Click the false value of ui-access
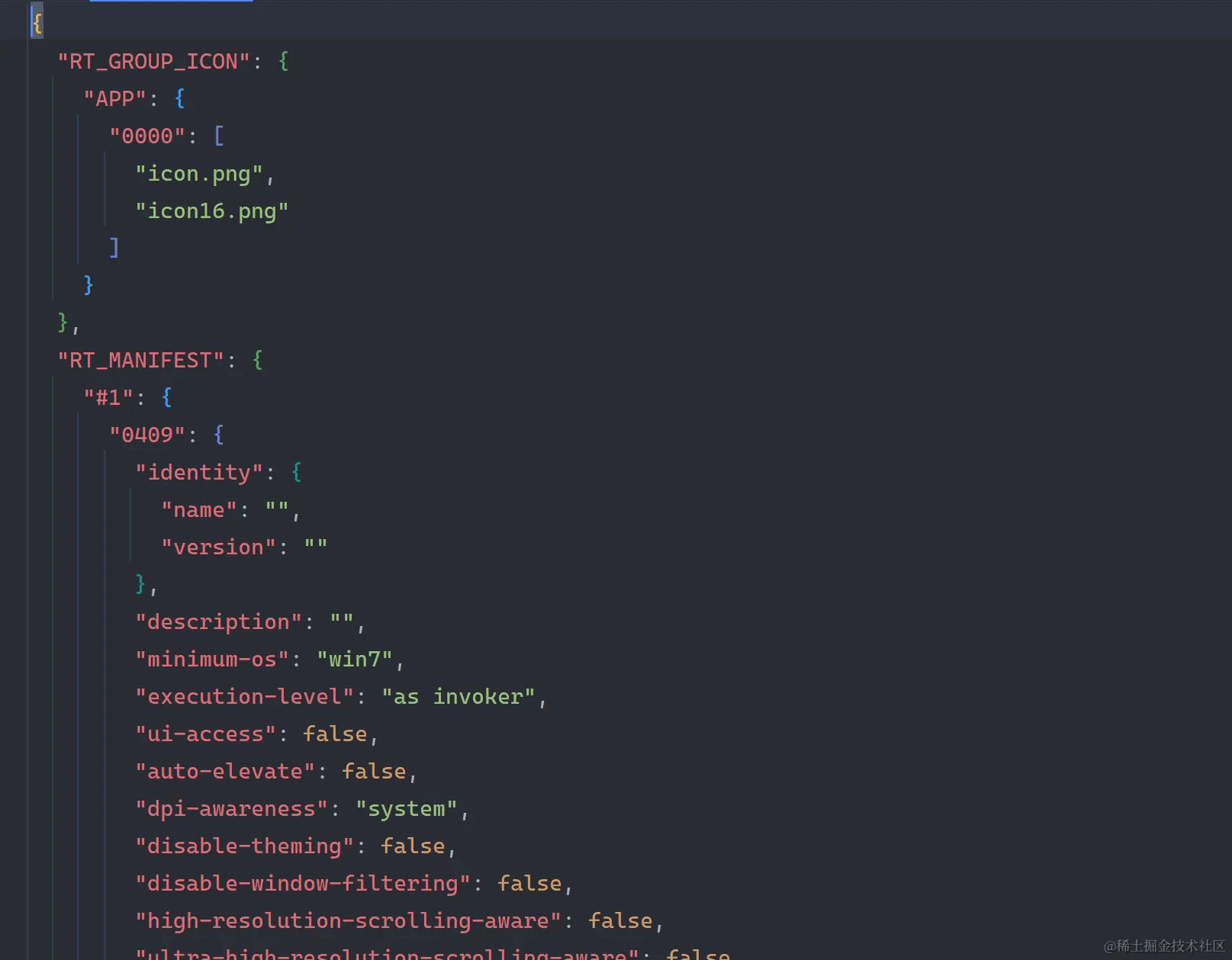This screenshot has height=960, width=1232. [x=335, y=734]
